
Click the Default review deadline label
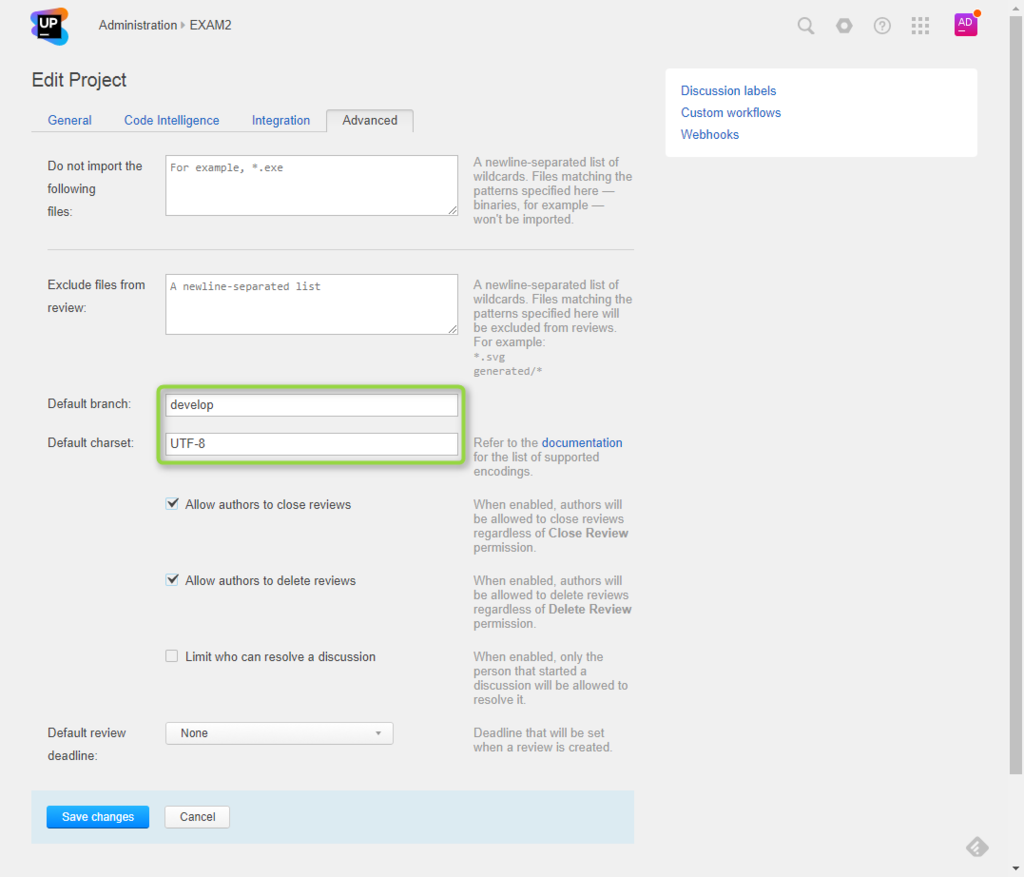point(86,744)
